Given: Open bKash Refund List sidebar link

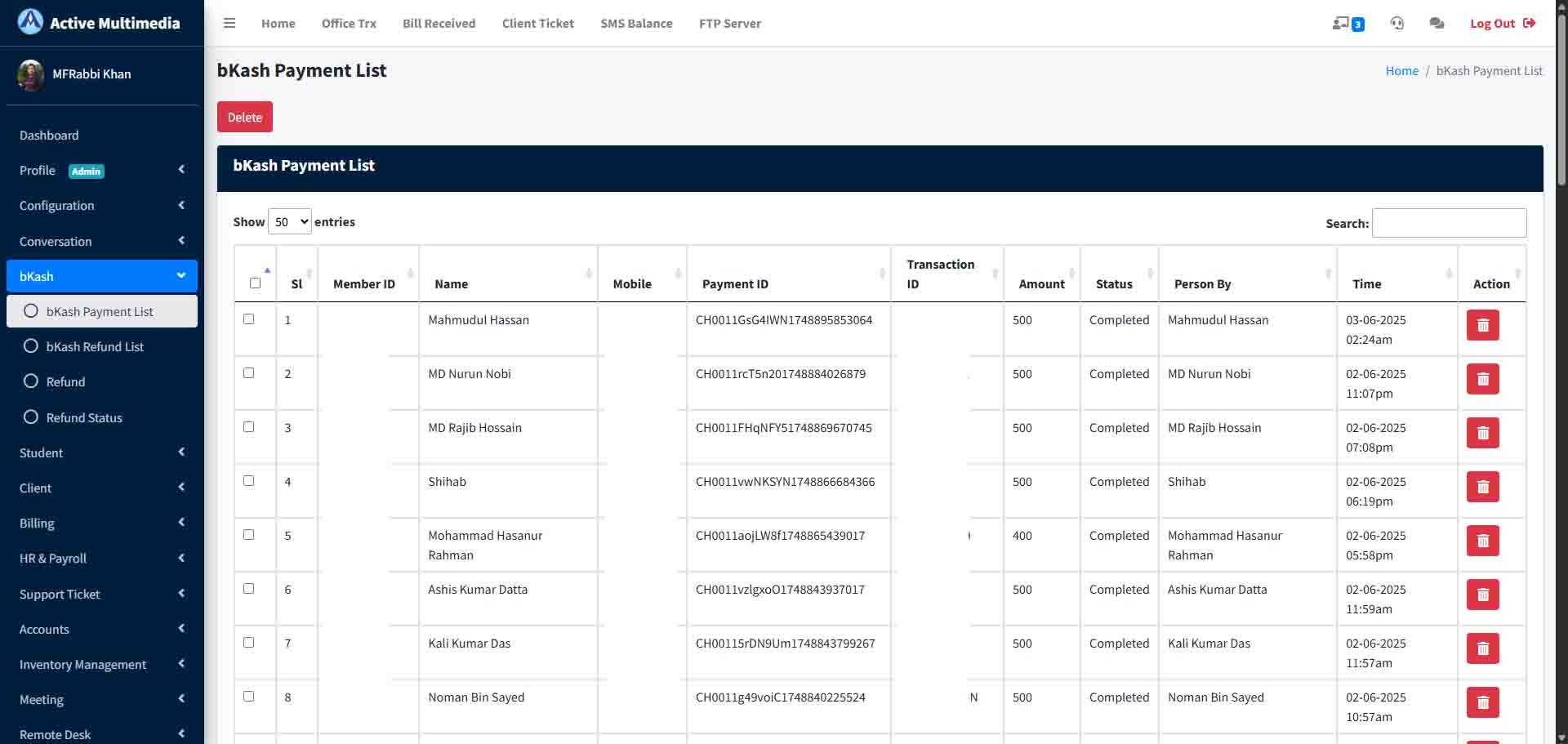Looking at the screenshot, I should (x=102, y=347).
